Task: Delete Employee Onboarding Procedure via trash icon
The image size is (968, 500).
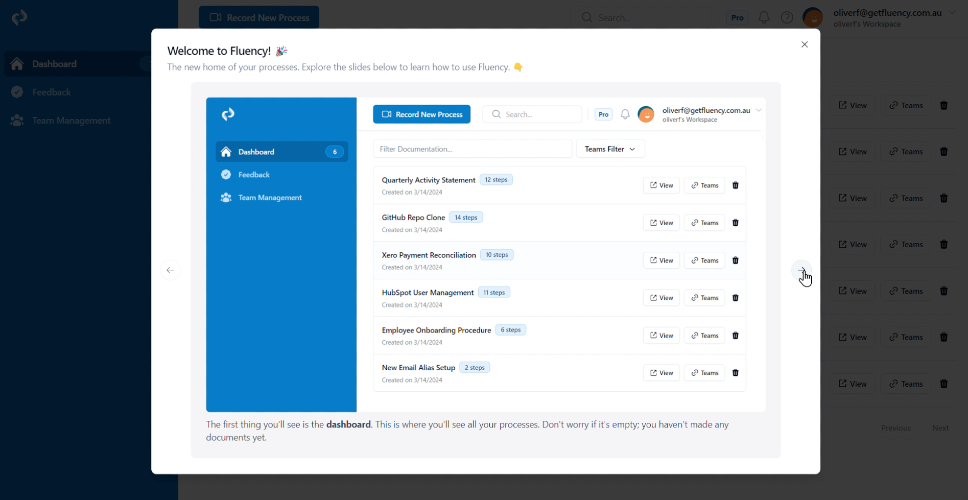Action: coord(735,336)
